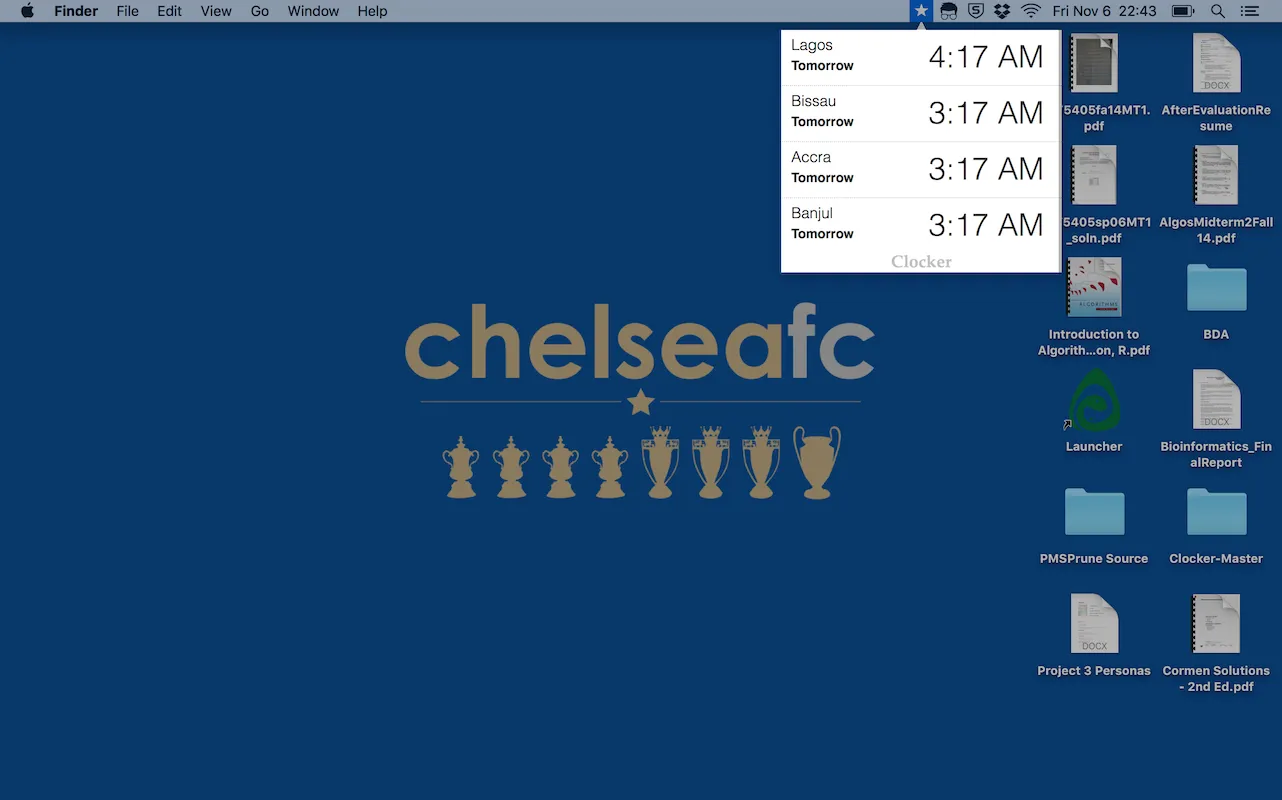Open the View menu
The image size is (1282, 800).
click(x=216, y=11)
